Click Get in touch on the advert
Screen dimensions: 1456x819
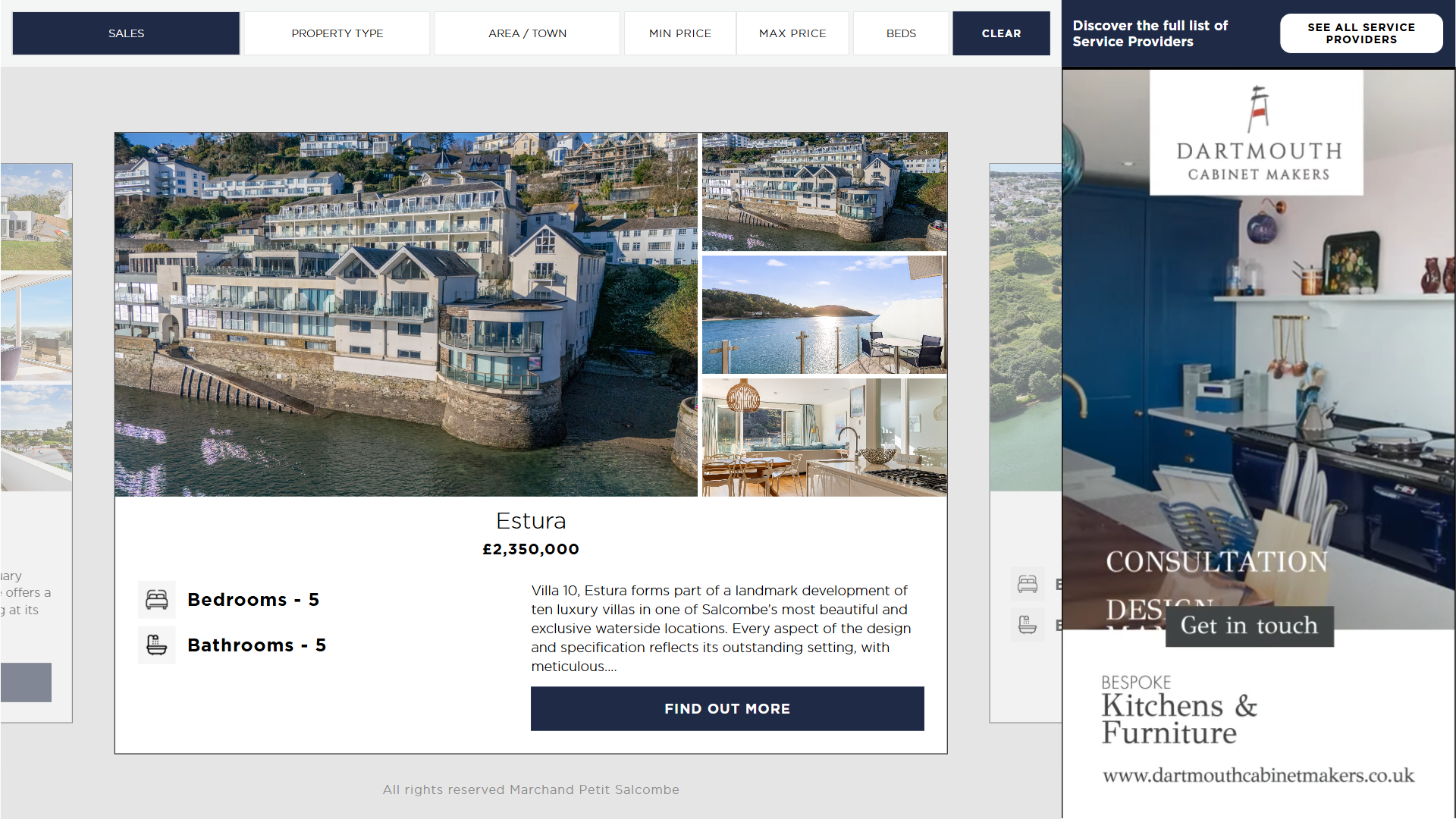pyautogui.click(x=1249, y=626)
